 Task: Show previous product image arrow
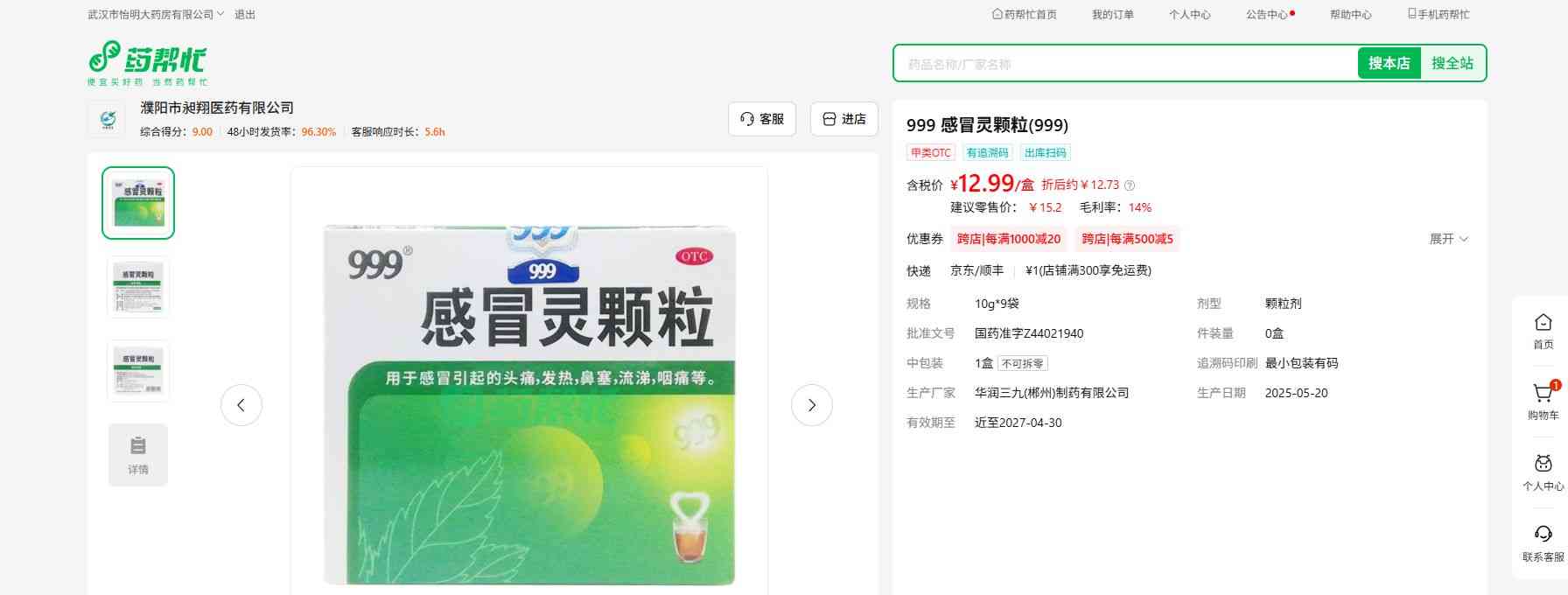241,405
